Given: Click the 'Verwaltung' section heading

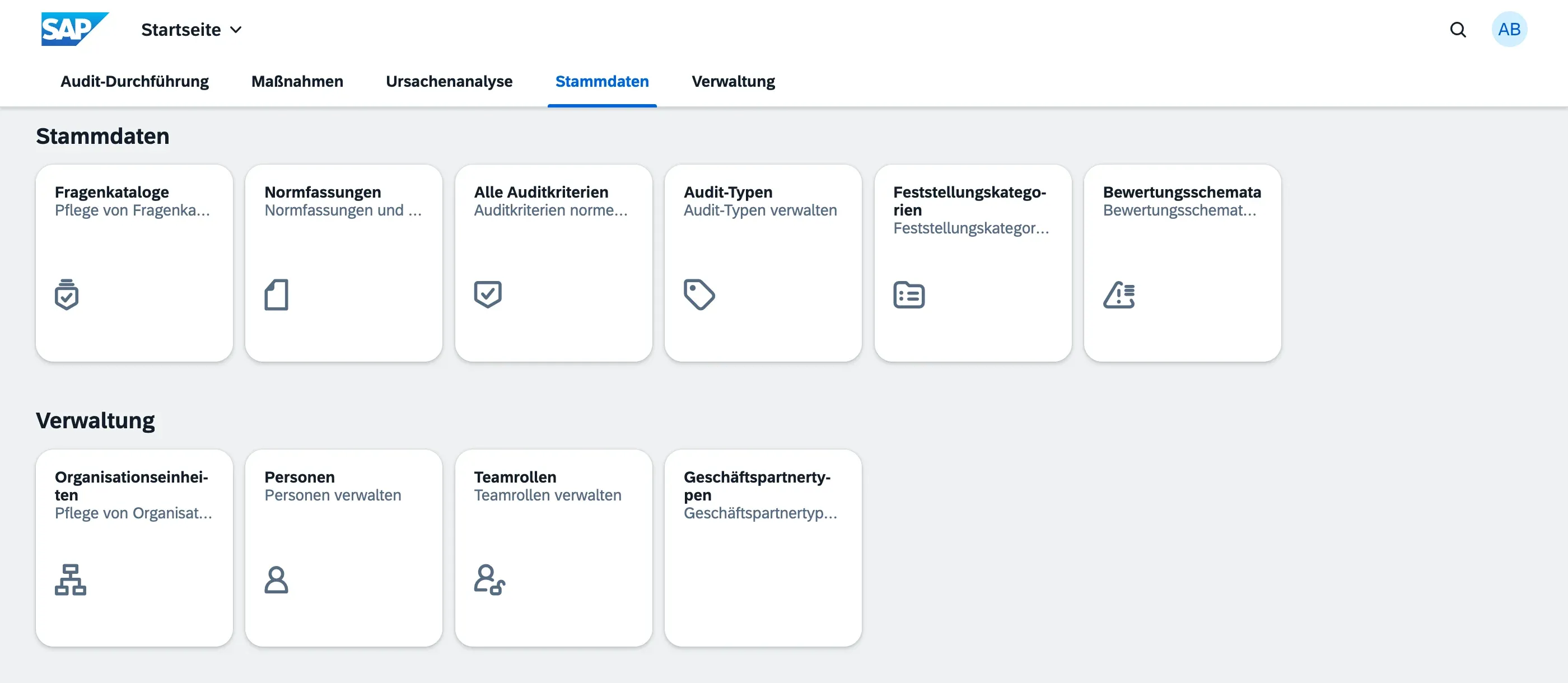Looking at the screenshot, I should 95,420.
